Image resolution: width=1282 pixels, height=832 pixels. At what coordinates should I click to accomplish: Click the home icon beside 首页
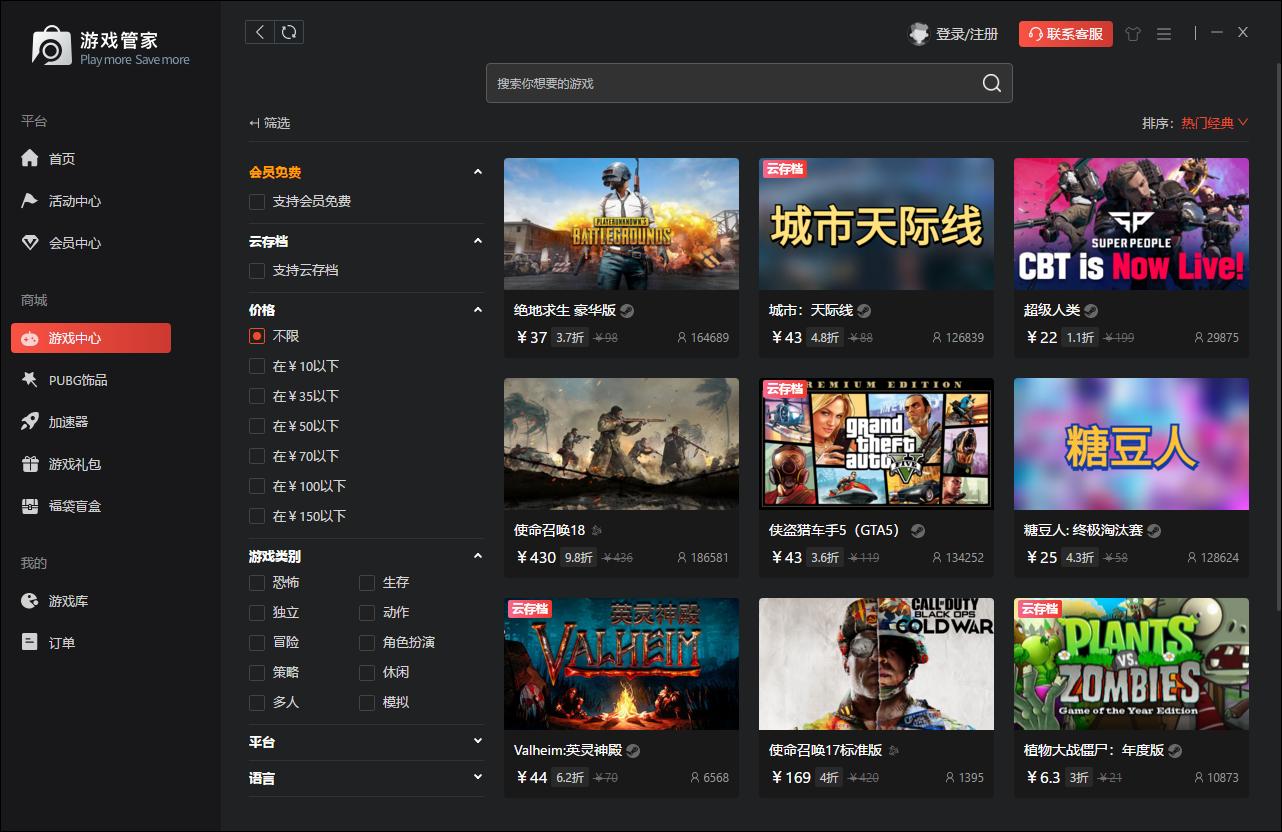[x=30, y=158]
